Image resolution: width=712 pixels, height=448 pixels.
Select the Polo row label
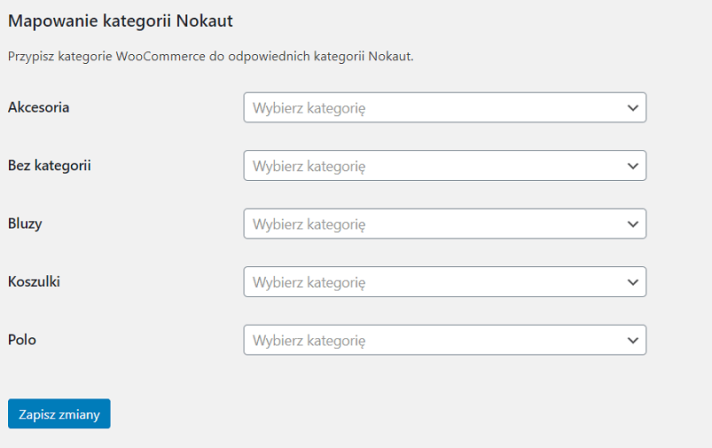point(22,340)
